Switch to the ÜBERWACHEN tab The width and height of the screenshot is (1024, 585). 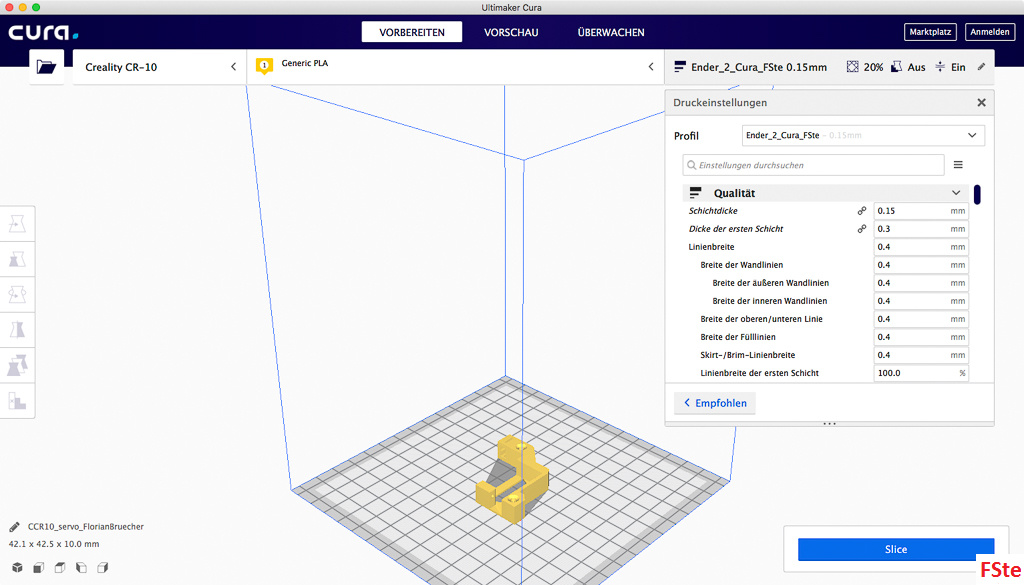[611, 32]
